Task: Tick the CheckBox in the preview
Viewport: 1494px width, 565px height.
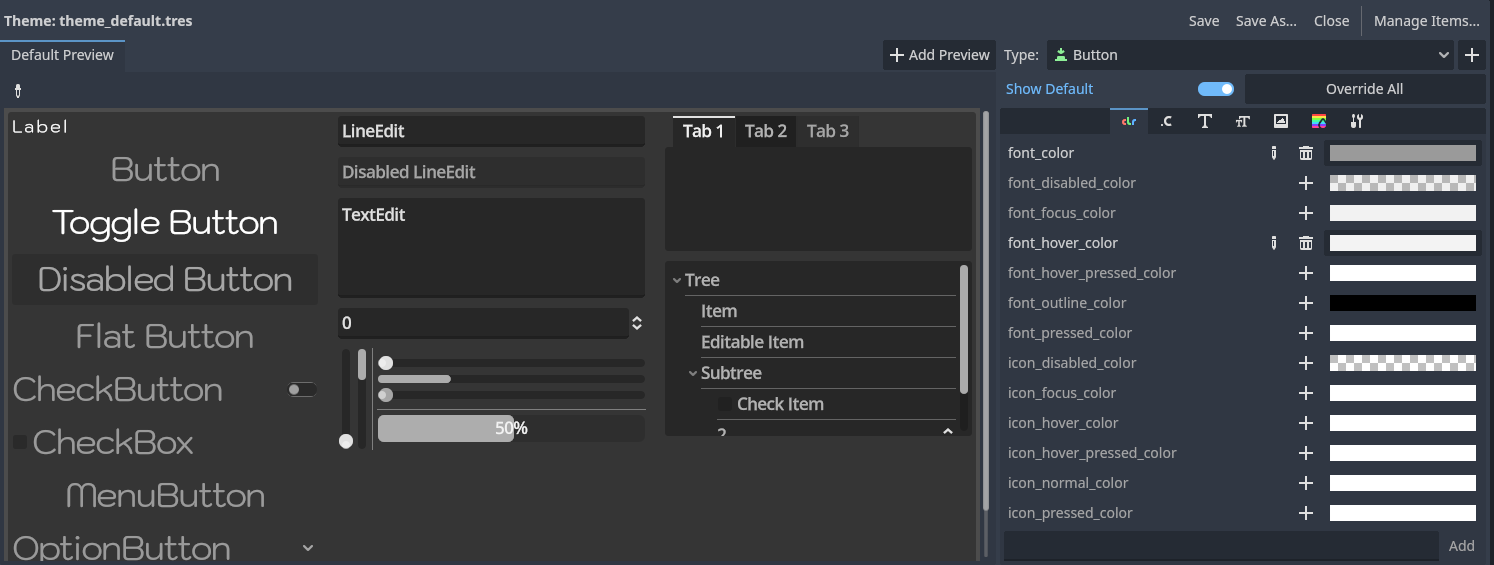Action: (20, 442)
